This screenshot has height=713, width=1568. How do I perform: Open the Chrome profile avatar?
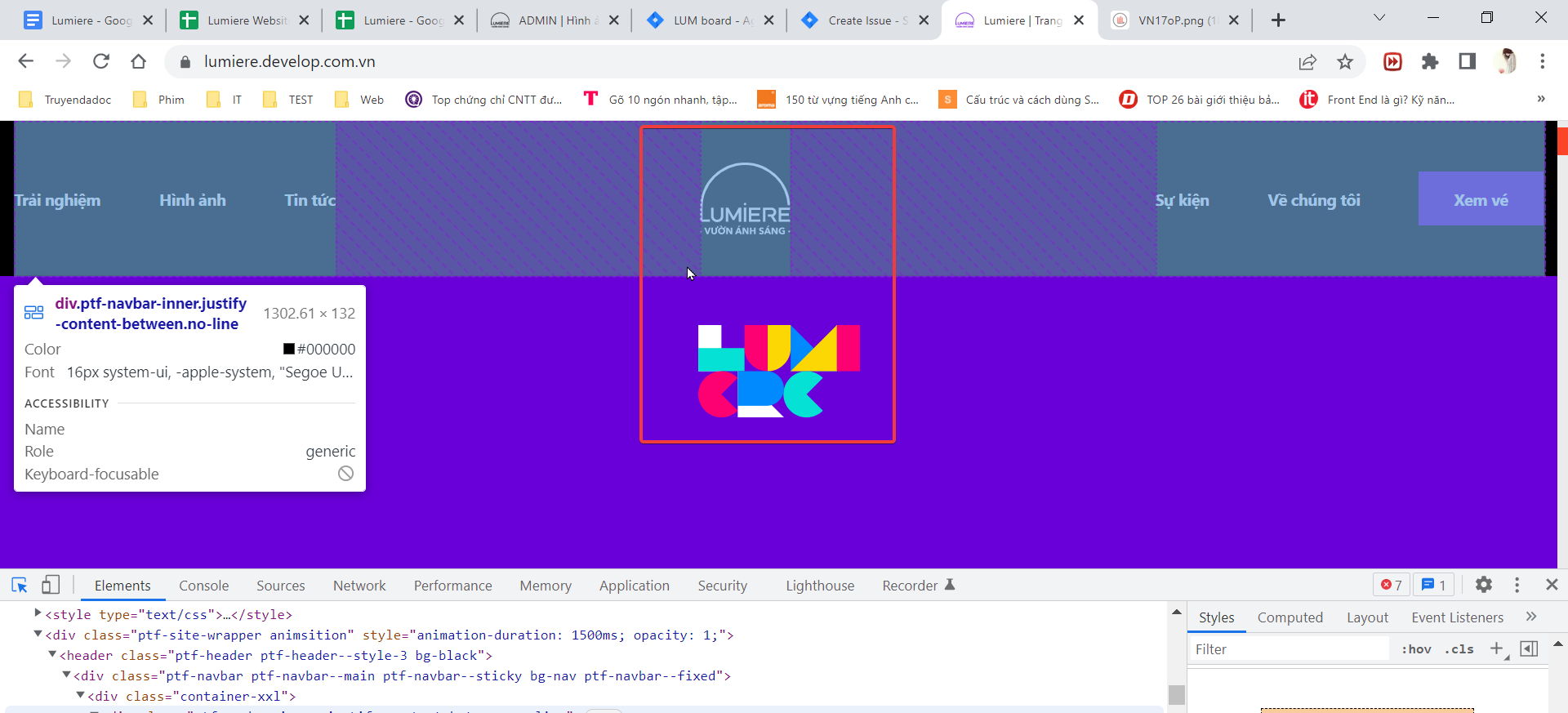[1506, 61]
